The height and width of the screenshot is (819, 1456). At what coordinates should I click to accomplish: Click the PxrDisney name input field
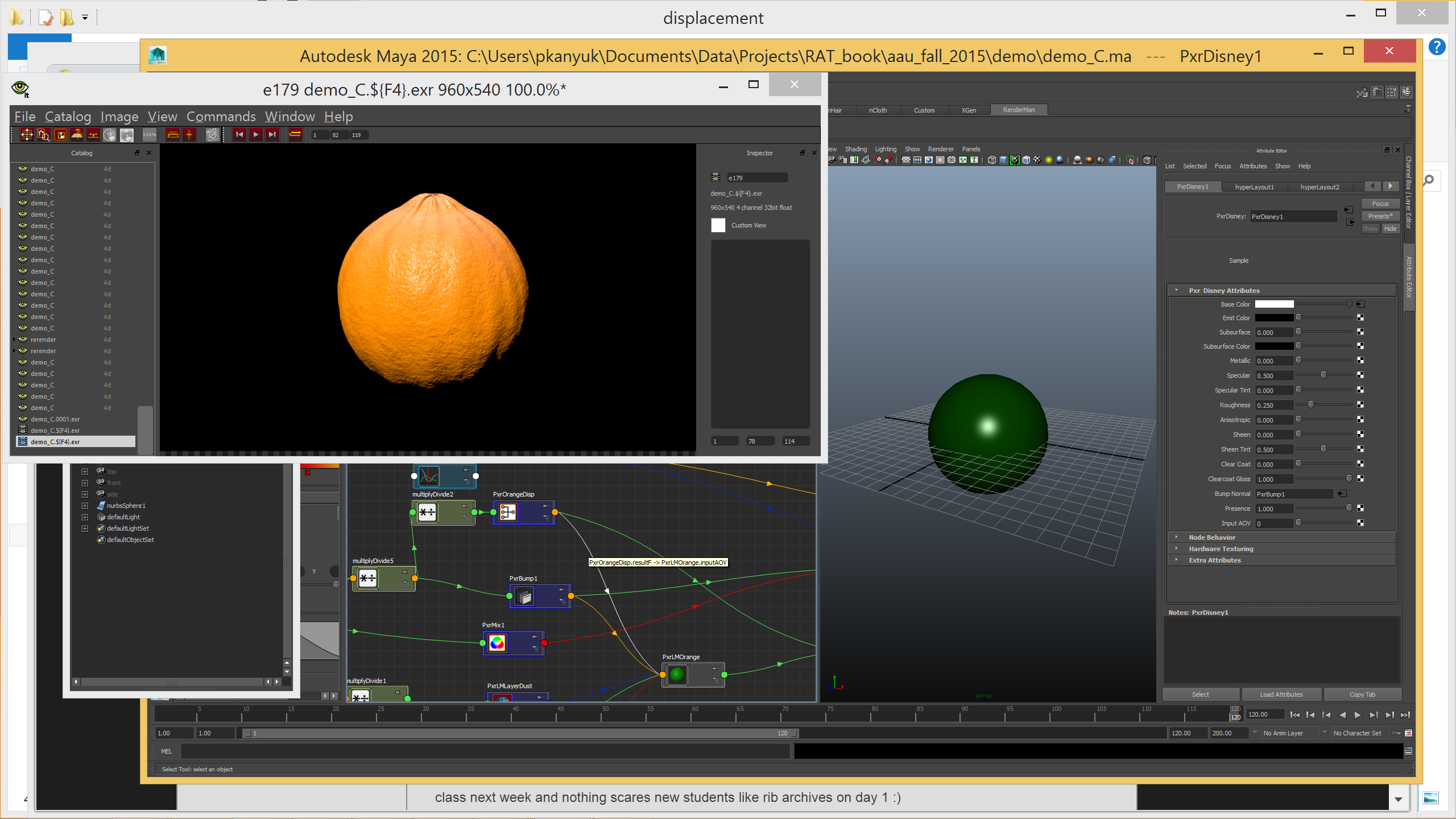point(1293,217)
